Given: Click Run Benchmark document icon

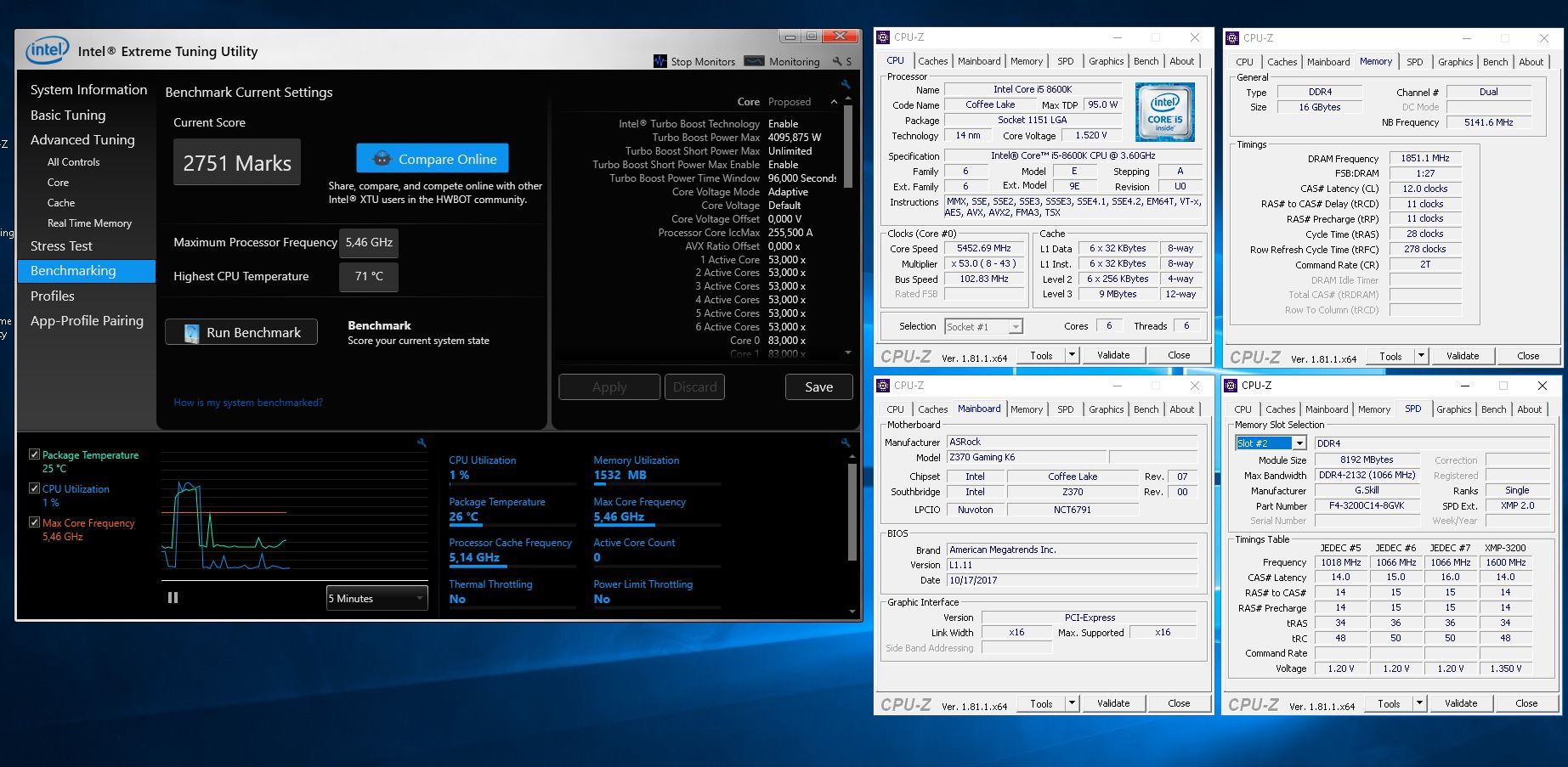Looking at the screenshot, I should [x=191, y=332].
